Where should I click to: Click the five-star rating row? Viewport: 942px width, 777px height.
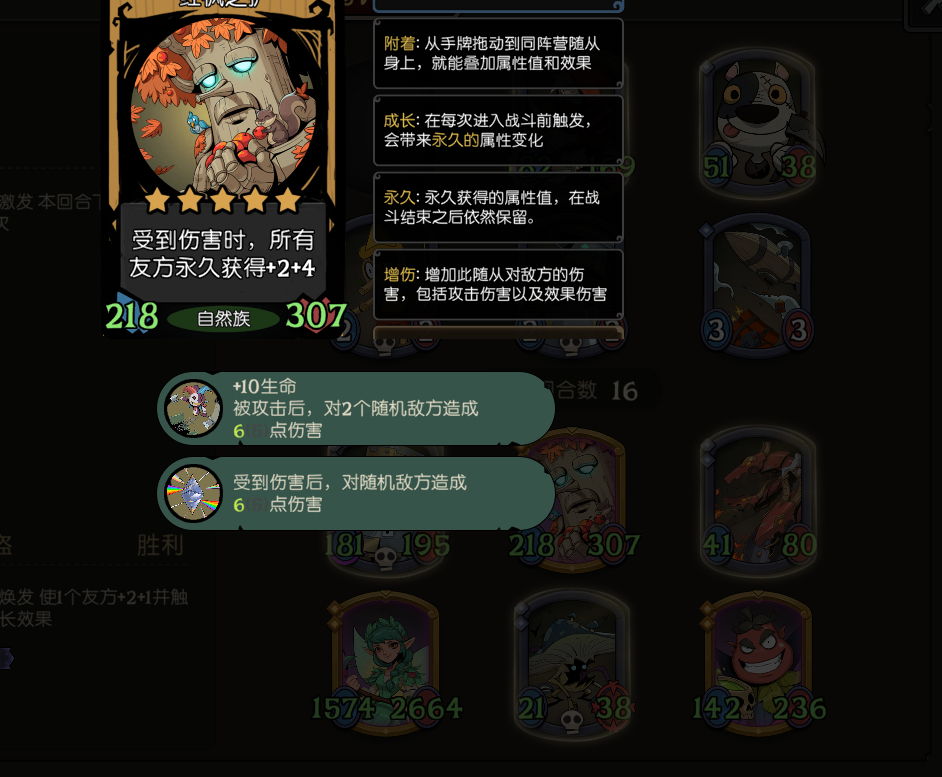coord(223,200)
